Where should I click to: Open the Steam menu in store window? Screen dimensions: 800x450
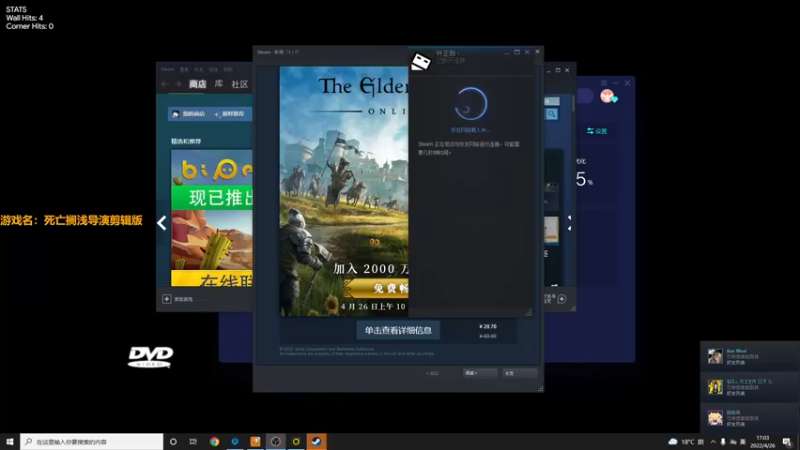[167, 69]
